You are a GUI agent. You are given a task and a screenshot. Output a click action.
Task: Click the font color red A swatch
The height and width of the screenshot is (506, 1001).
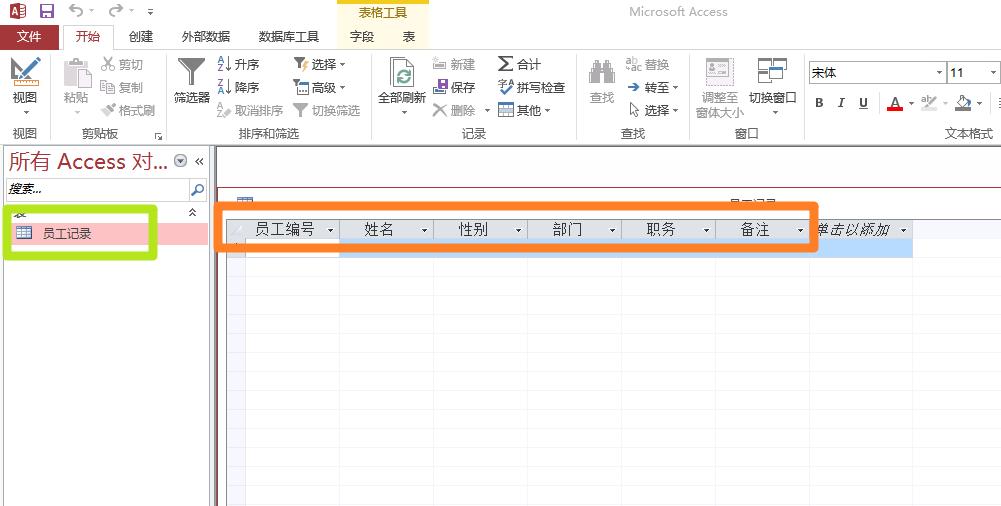pos(893,103)
